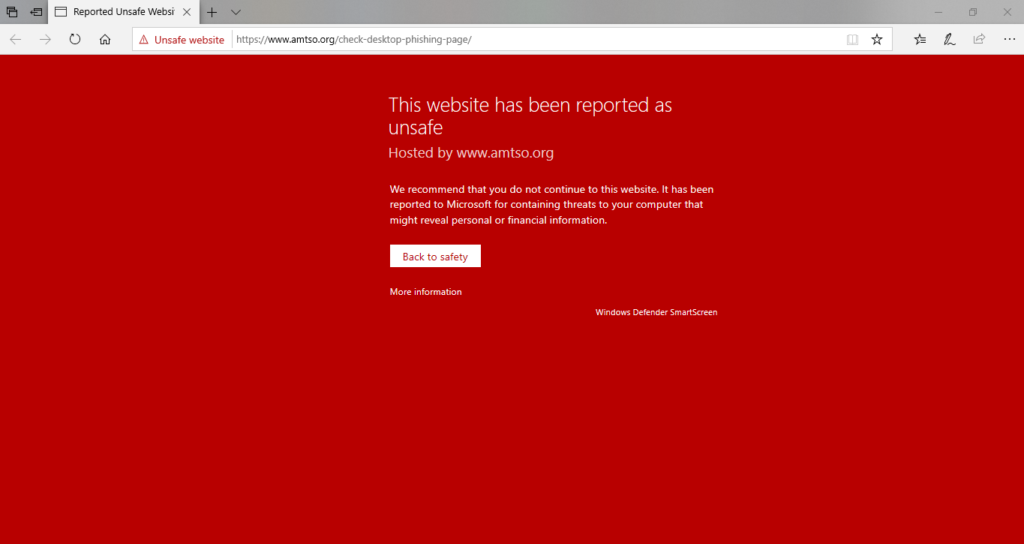This screenshot has height=544, width=1024.
Task: Click the Unsafe website warning badge
Action: pos(182,39)
